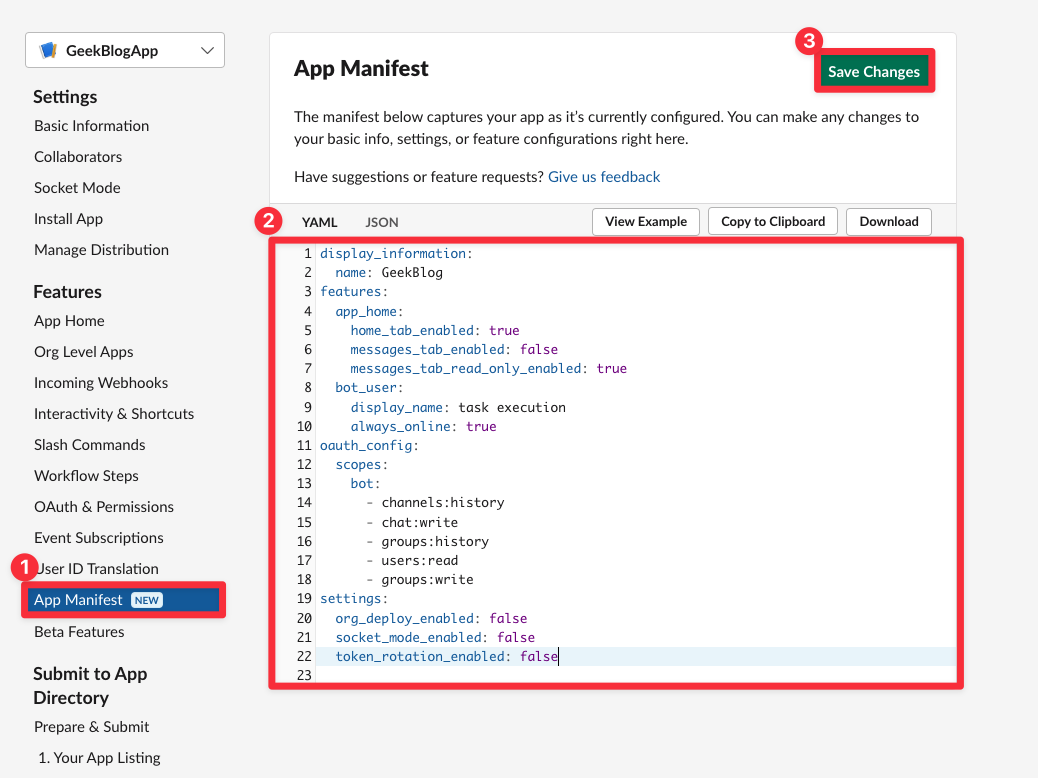Image resolution: width=1038 pixels, height=778 pixels.
Task: Click the GeekBlogApp app icon
Action: click(x=48, y=50)
